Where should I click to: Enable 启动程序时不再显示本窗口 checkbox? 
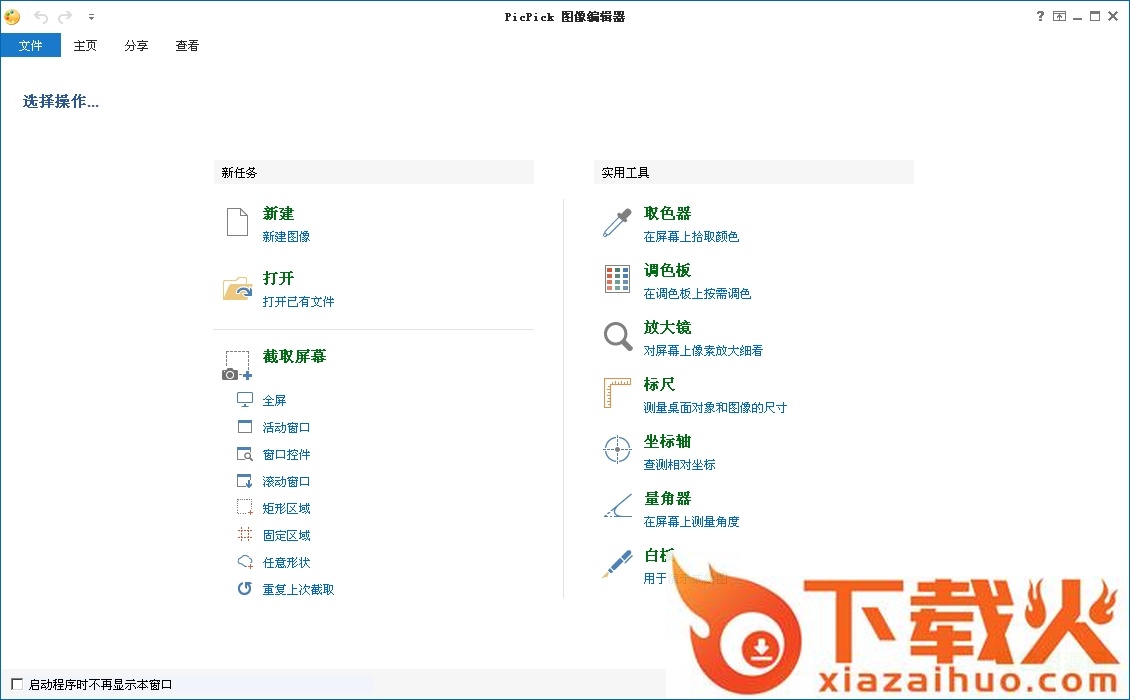coord(16,684)
